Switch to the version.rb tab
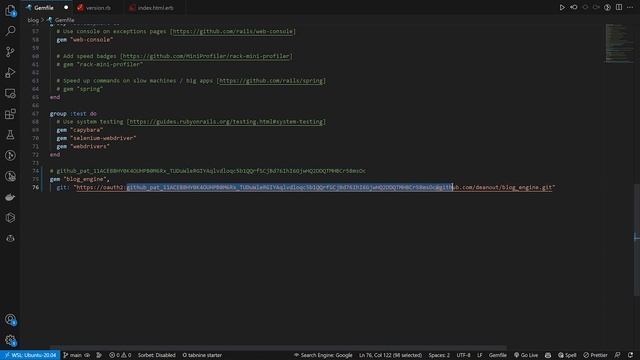 (x=98, y=8)
